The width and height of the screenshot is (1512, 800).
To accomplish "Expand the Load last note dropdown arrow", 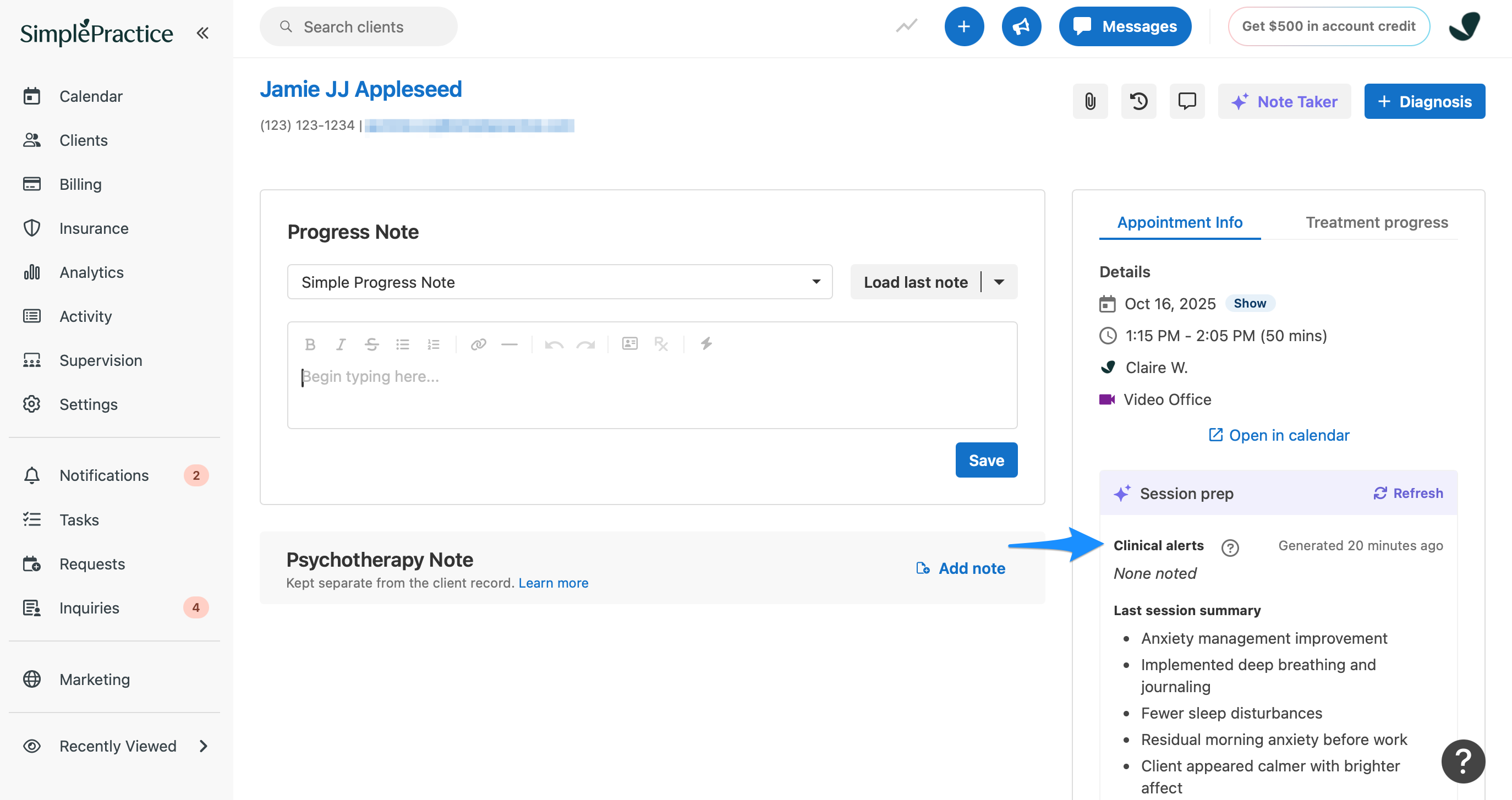I will coord(1000,282).
